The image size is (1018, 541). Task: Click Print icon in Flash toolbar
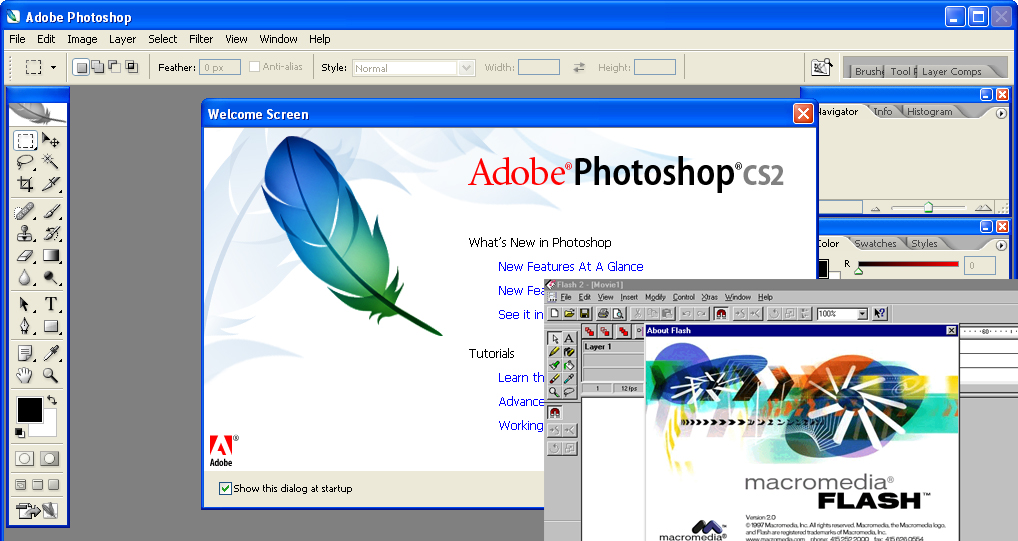(603, 314)
